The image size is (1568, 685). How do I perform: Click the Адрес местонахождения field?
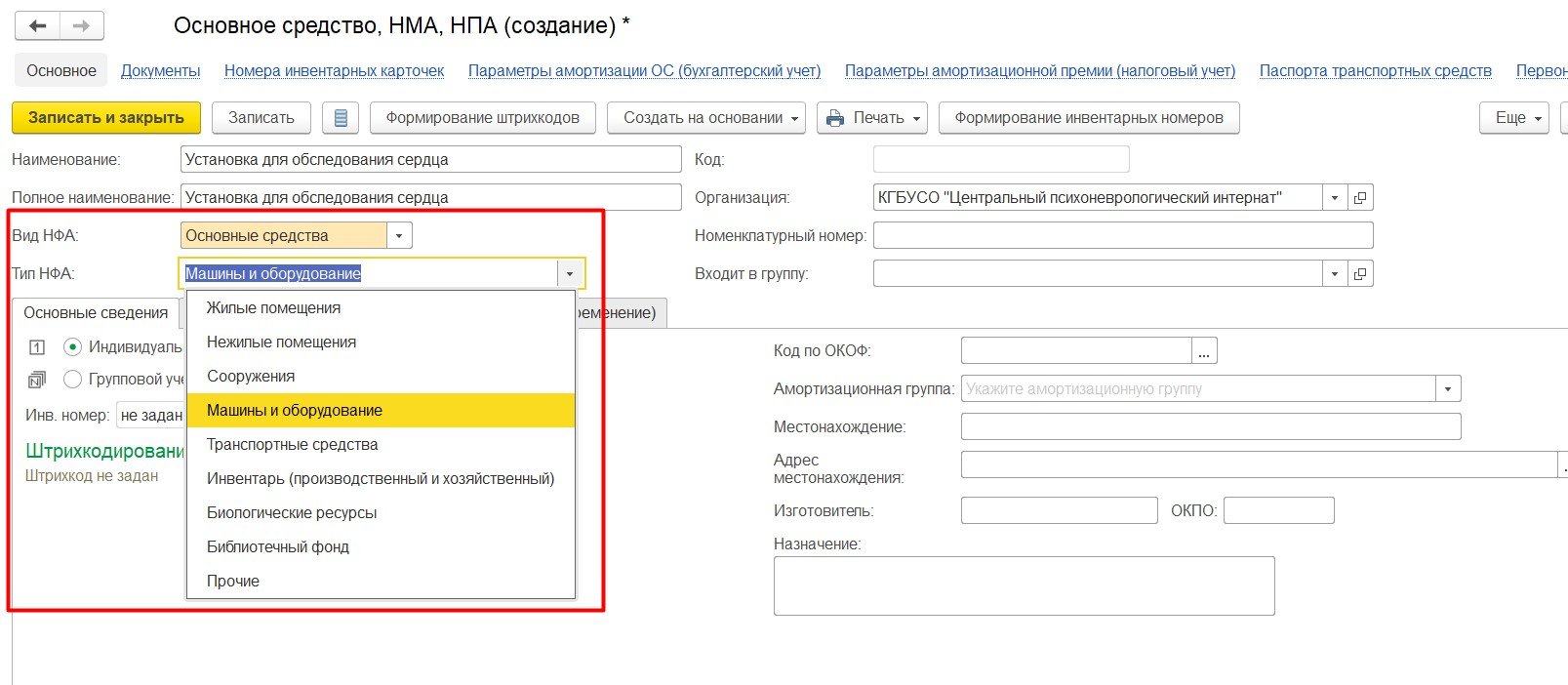(x=1259, y=465)
